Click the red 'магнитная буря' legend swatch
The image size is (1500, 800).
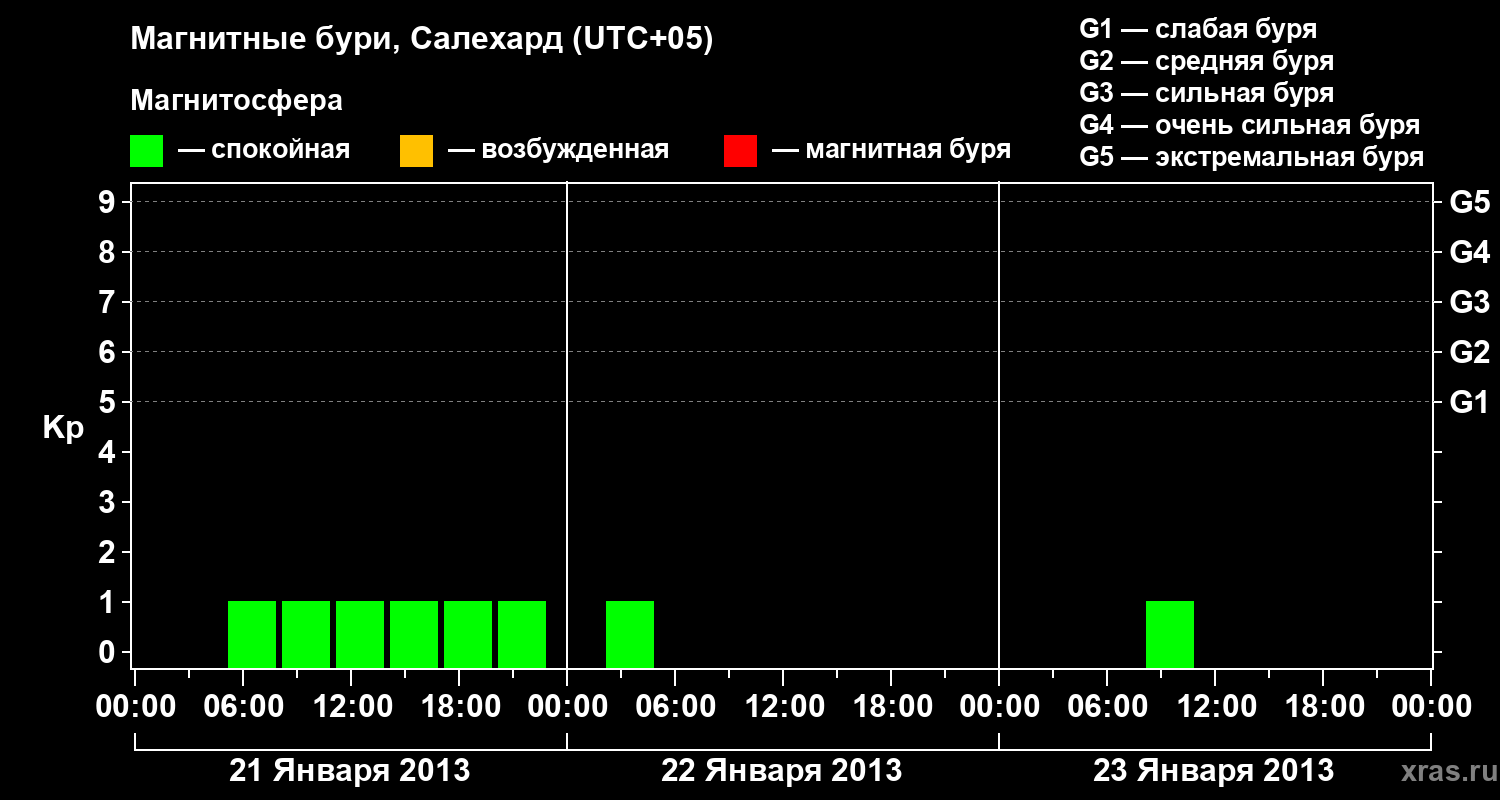click(x=740, y=151)
